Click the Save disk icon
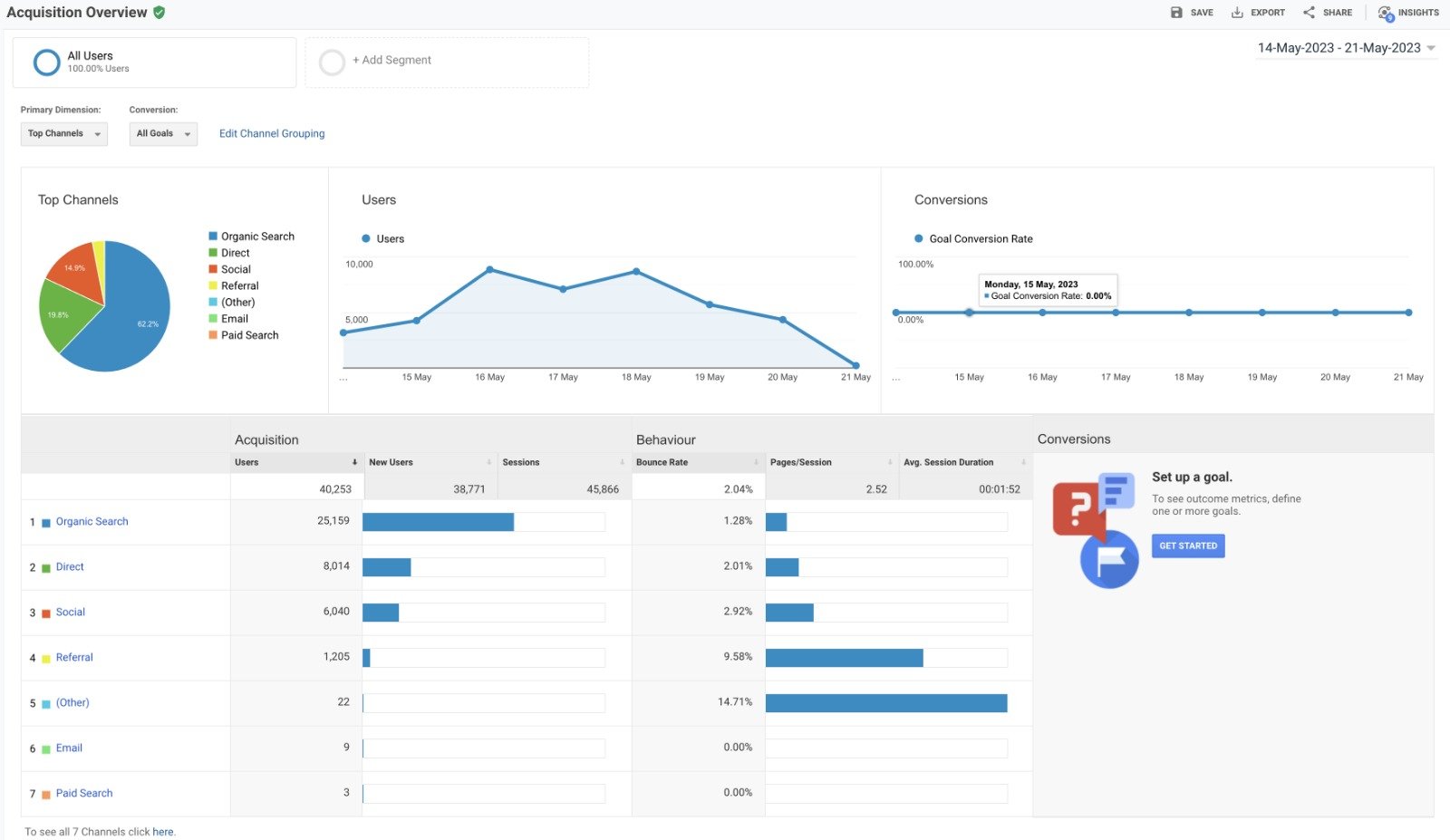 tap(1176, 13)
